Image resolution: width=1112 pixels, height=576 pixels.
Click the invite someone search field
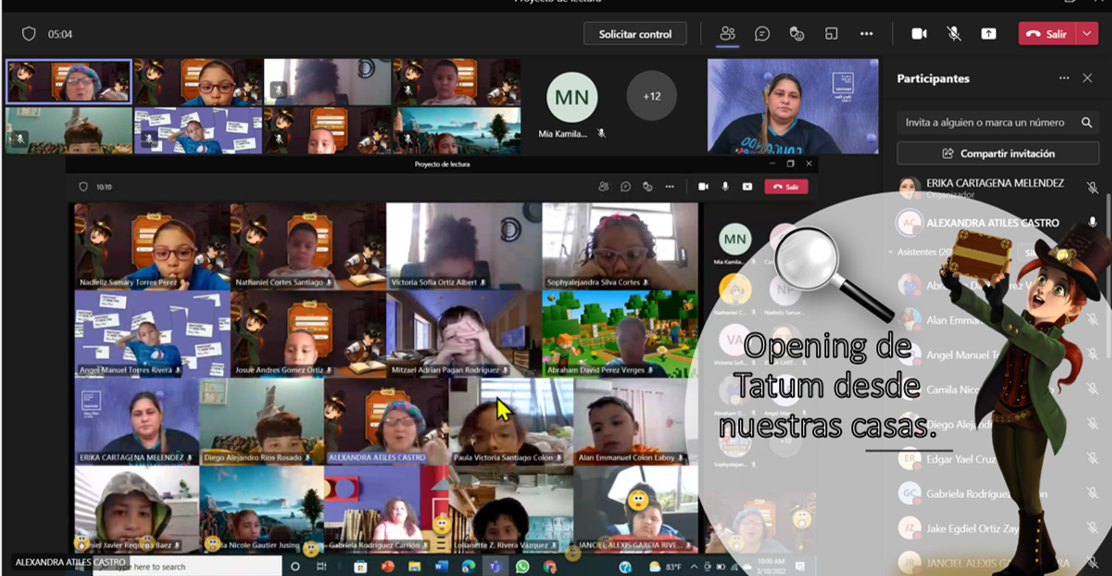tap(998, 122)
